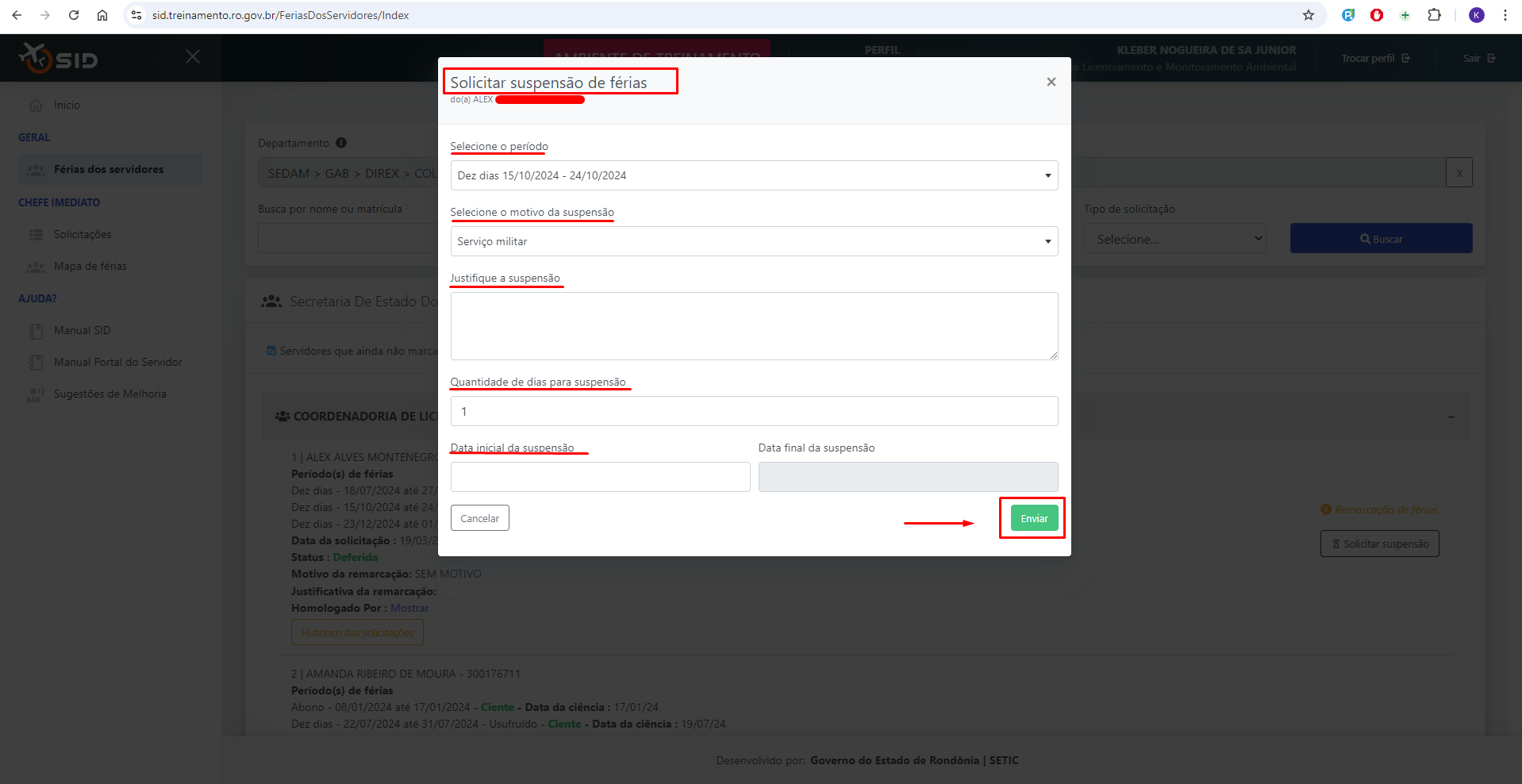The width and height of the screenshot is (1522, 784).
Task: Cancel the suspension request with the Cancelar button
Action: coord(480,518)
